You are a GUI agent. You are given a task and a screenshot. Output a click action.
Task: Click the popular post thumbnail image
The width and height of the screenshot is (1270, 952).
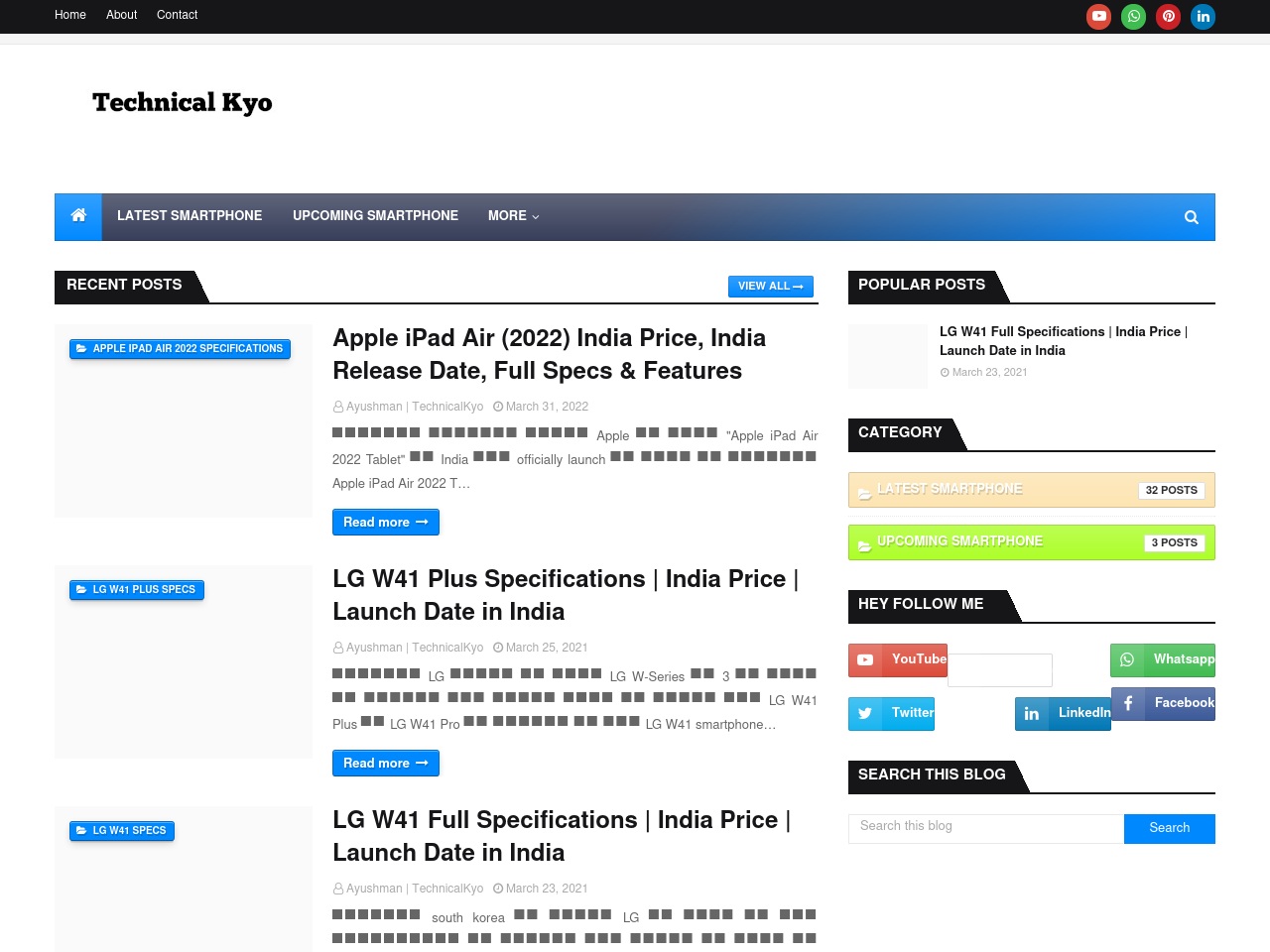888,356
